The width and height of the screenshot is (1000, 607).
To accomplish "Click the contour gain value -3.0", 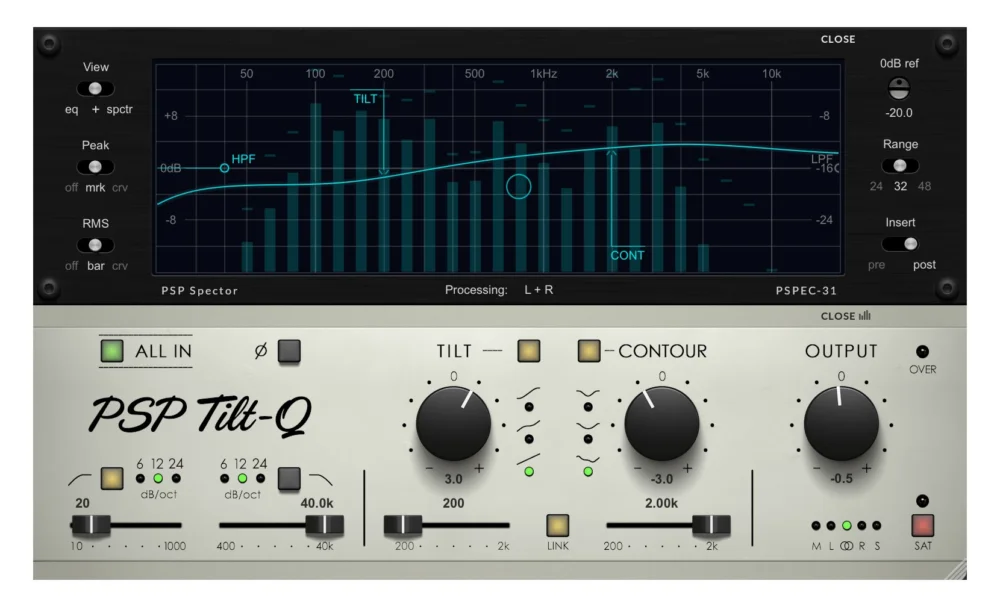I will (x=661, y=479).
